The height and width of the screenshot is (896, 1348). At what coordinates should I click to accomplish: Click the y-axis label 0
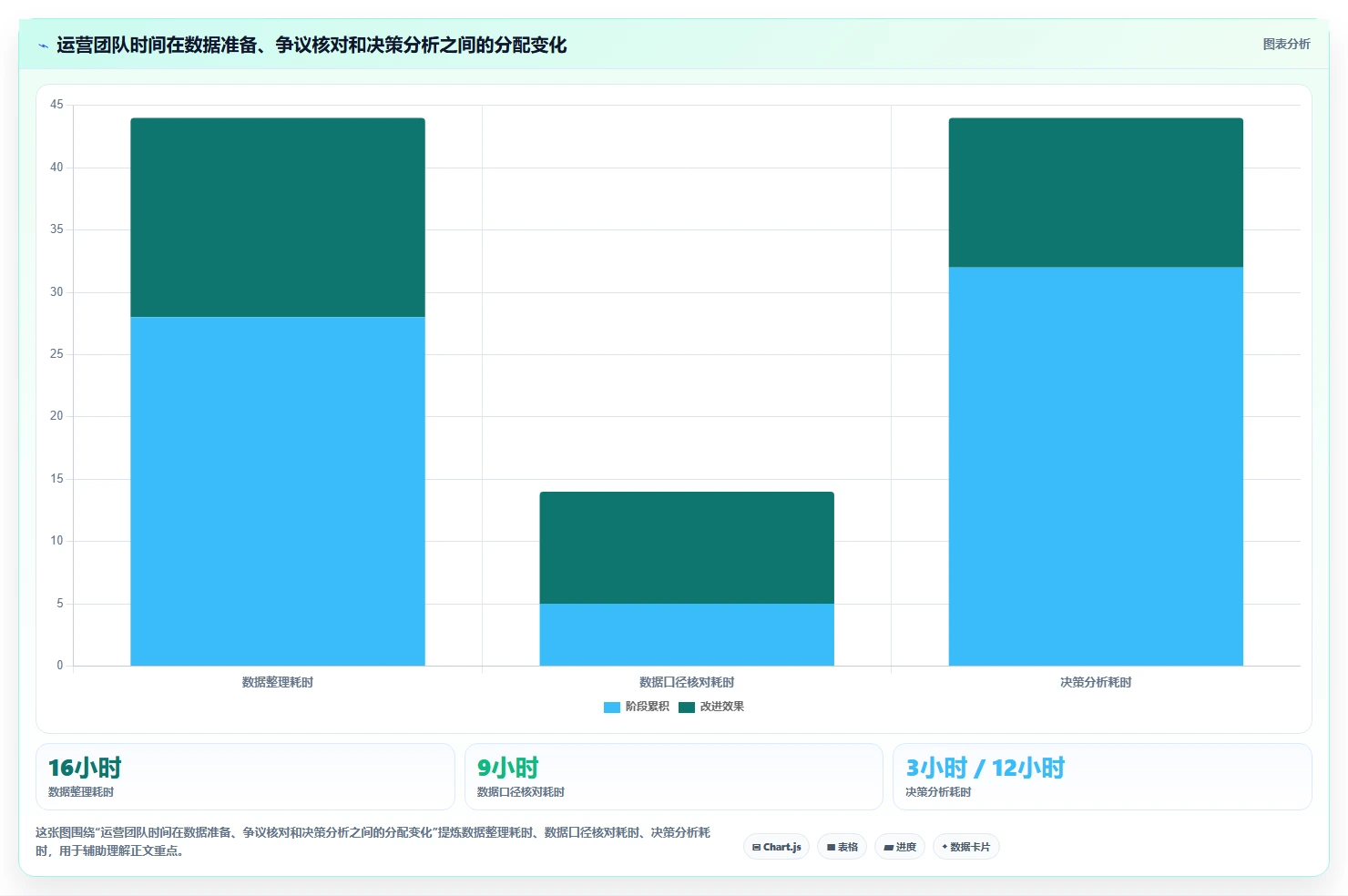click(x=60, y=666)
